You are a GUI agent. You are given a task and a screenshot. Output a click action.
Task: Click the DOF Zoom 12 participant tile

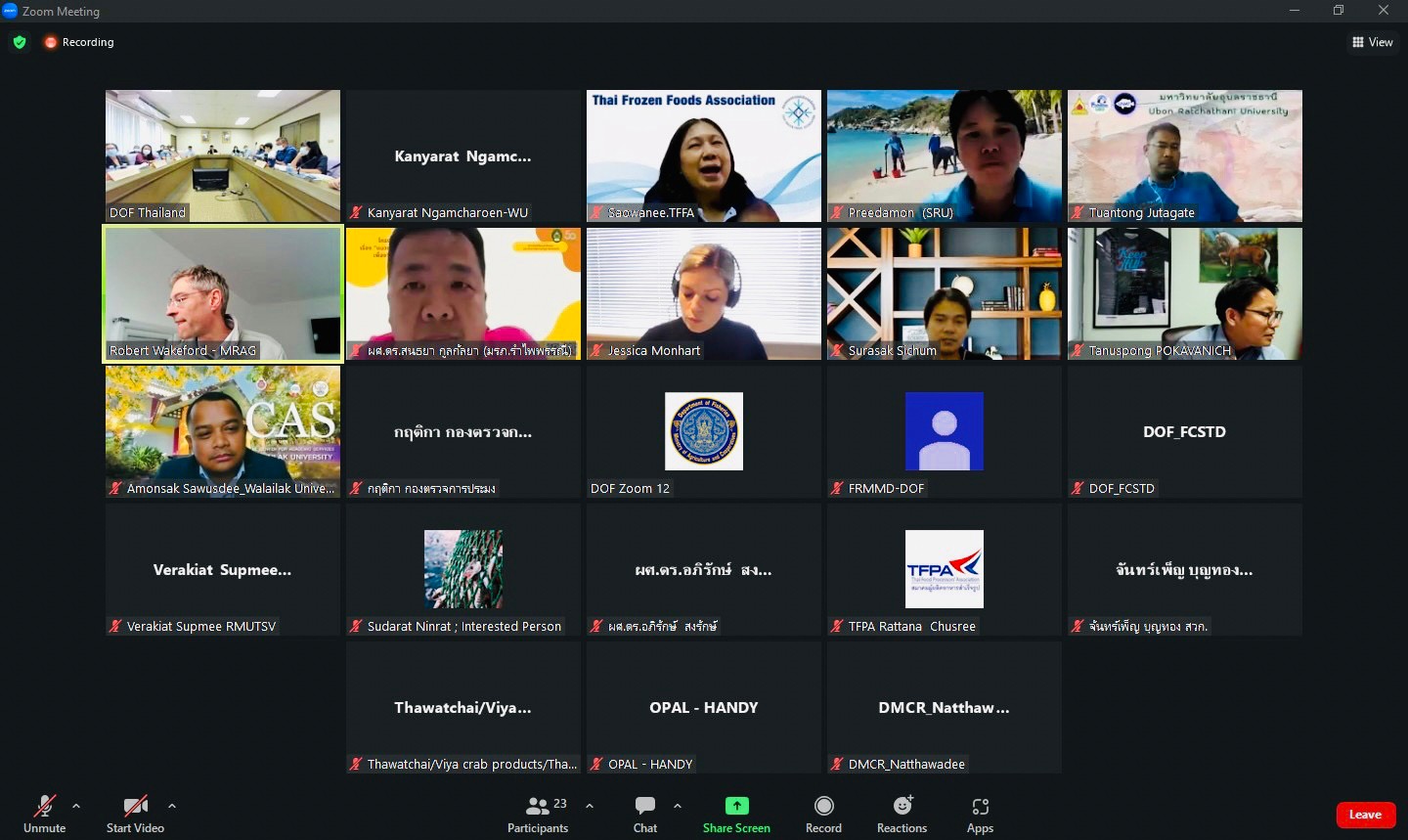click(704, 432)
